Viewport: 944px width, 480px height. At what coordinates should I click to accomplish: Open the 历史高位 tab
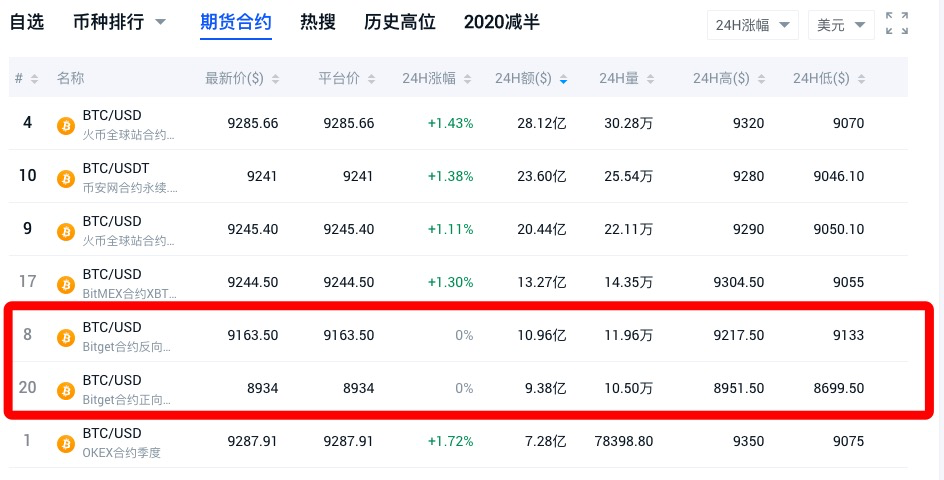400,23
